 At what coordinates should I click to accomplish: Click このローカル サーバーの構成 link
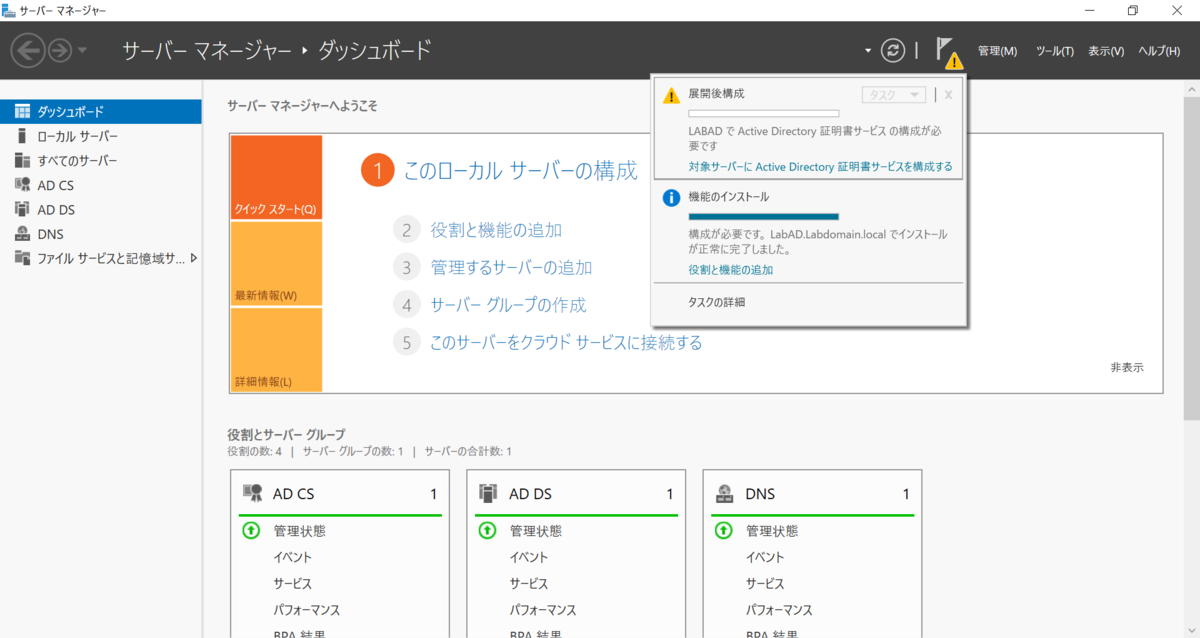[520, 171]
